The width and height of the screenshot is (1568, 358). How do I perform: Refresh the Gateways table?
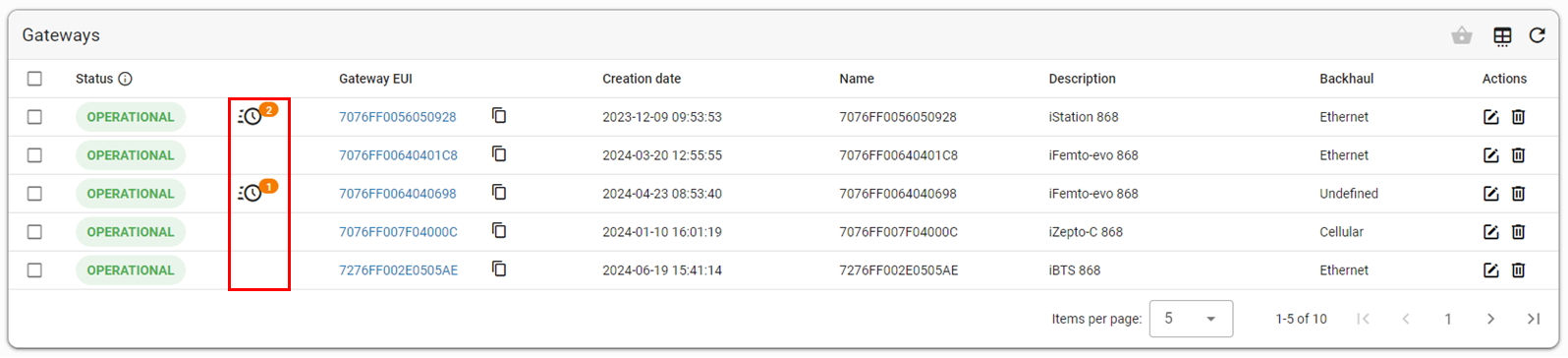[x=1537, y=36]
